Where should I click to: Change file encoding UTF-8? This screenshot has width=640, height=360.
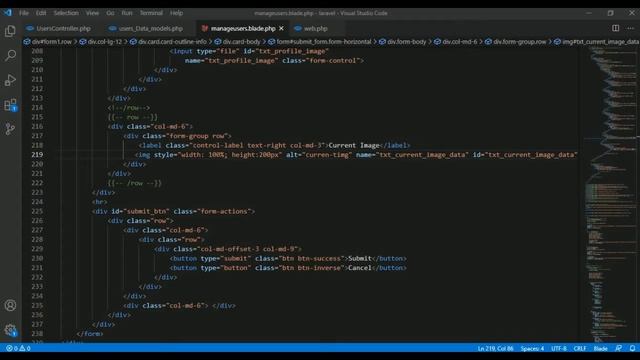click(x=559, y=348)
